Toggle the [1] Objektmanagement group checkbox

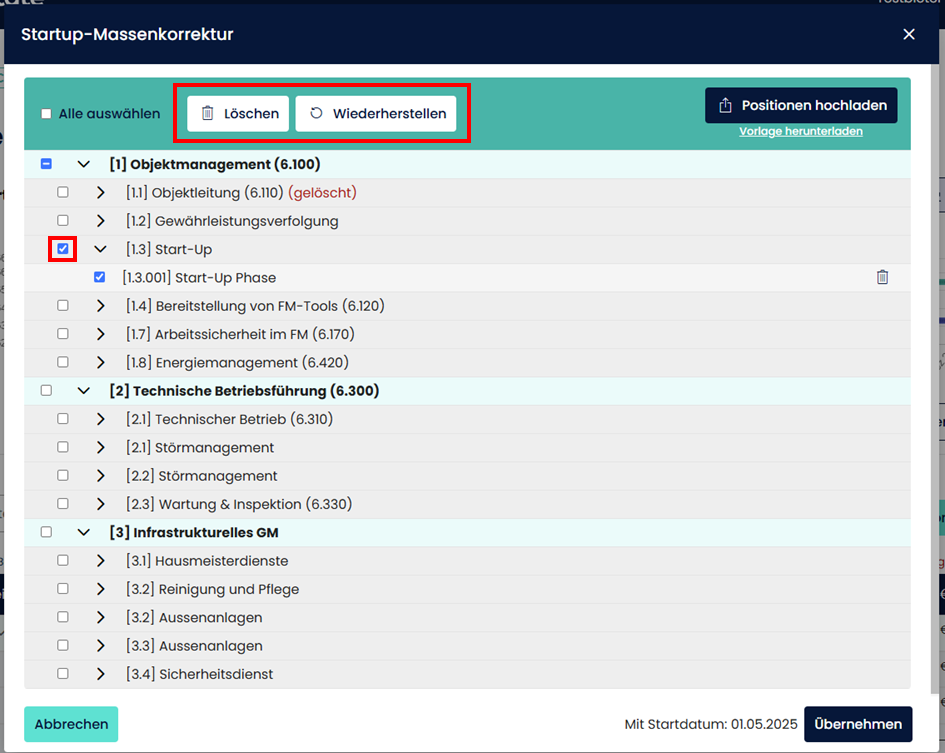click(x=46, y=164)
